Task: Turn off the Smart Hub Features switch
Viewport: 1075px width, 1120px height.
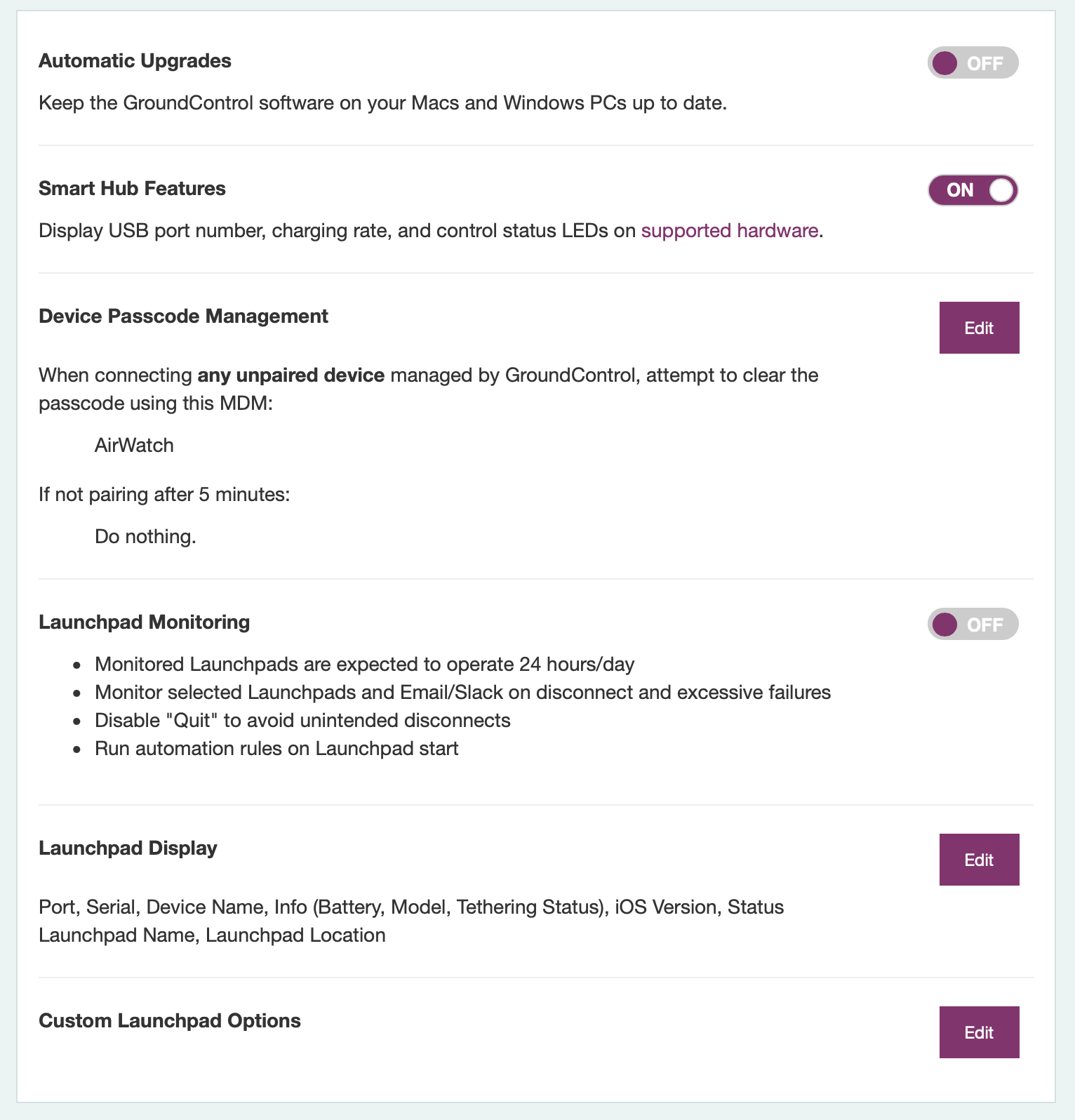Action: [973, 190]
